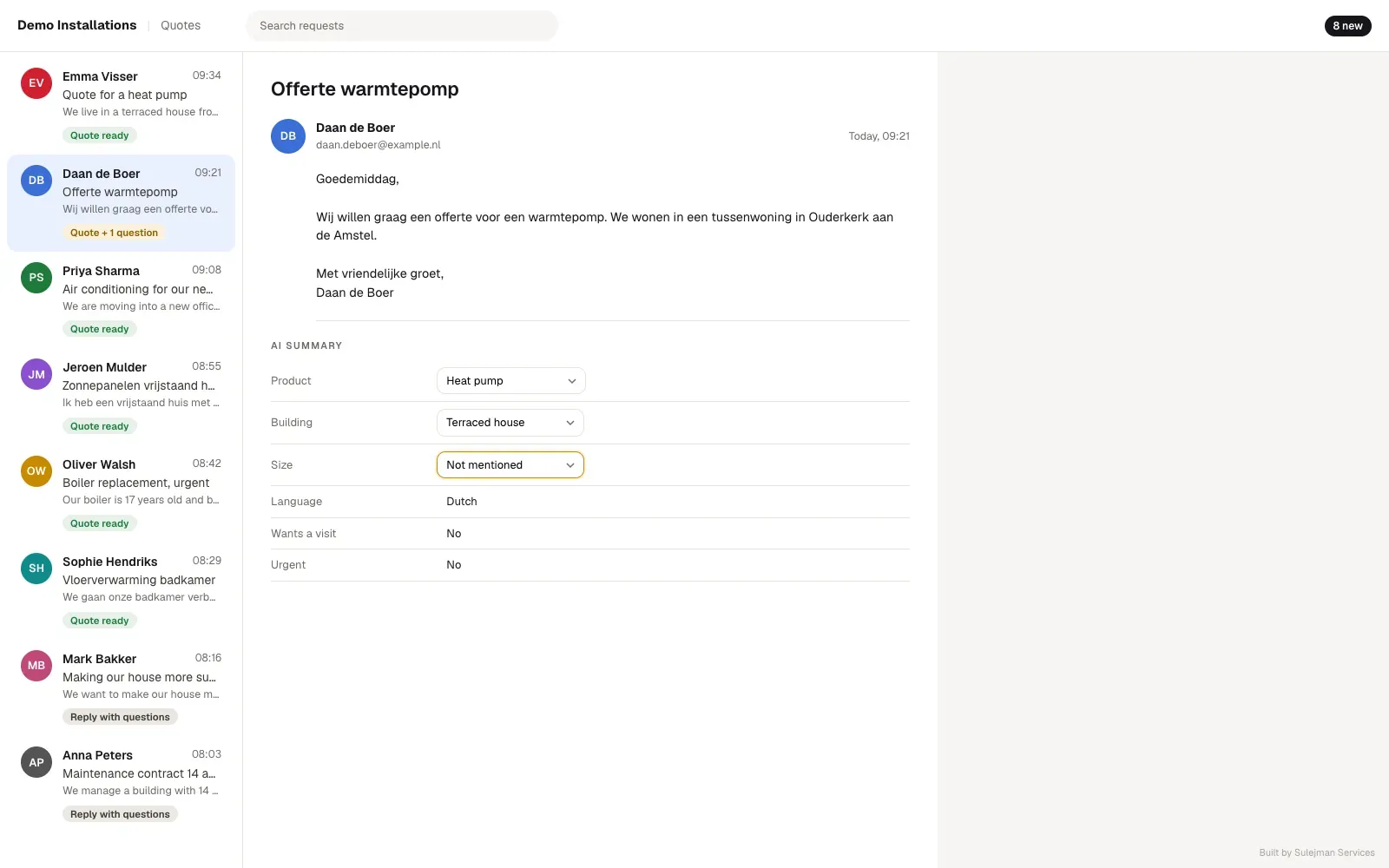Click Emma Visser's EV avatar
The image size is (1389, 868).
[x=36, y=83]
